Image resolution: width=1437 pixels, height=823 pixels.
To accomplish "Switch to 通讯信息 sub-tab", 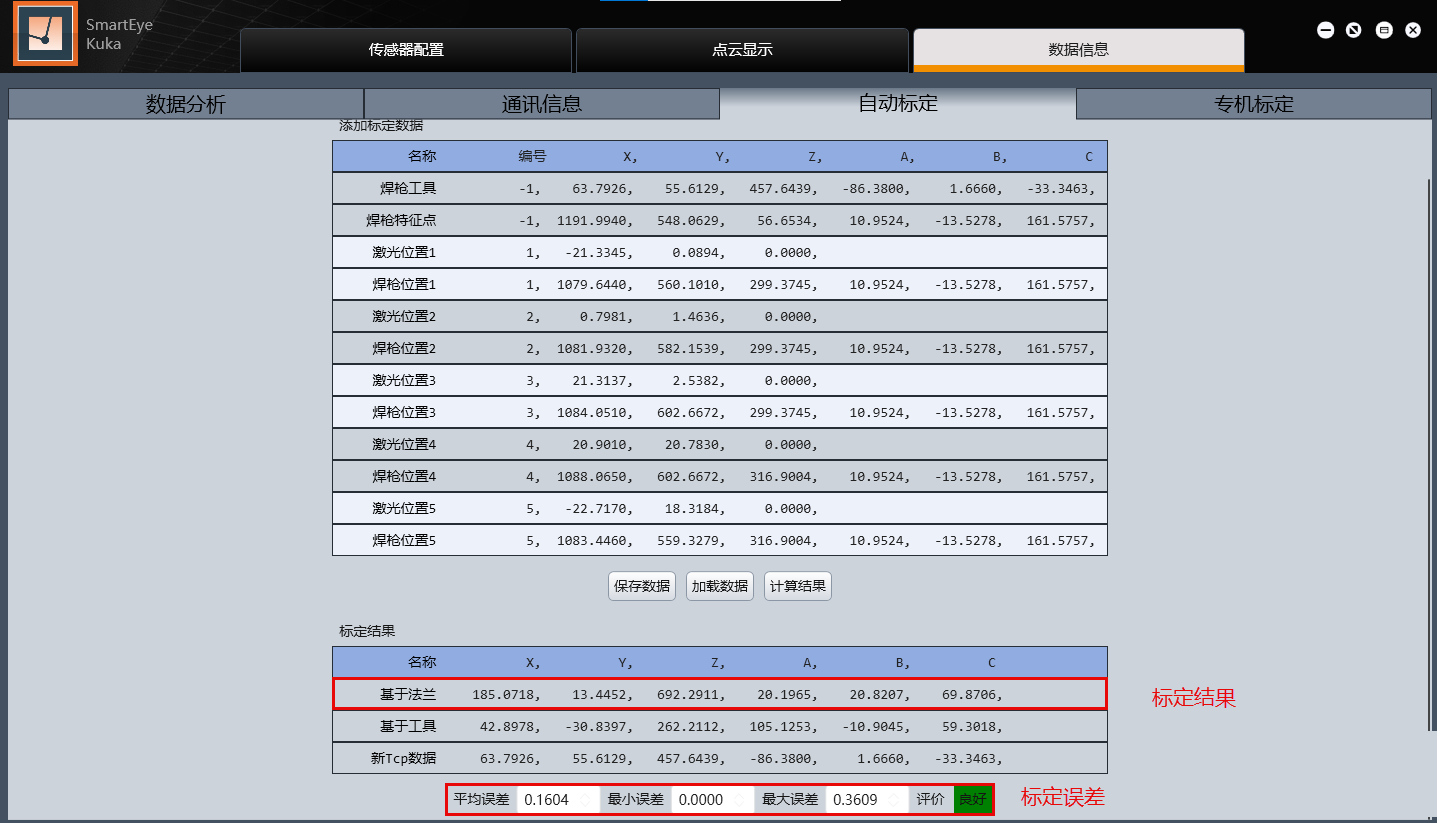I will 541,104.
